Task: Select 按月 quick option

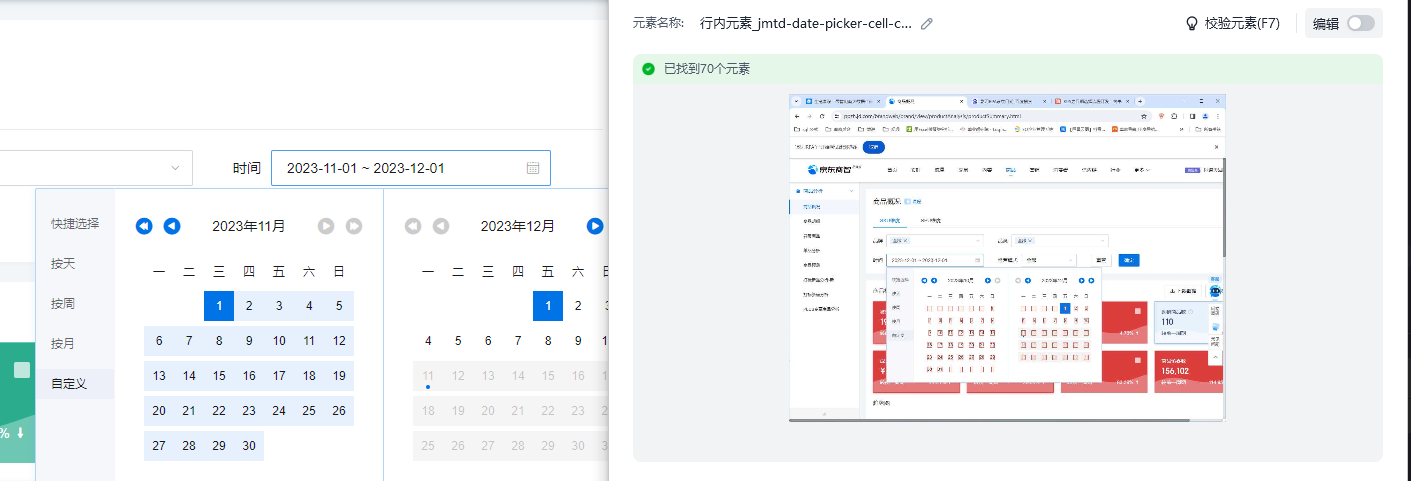Action: click(63, 343)
